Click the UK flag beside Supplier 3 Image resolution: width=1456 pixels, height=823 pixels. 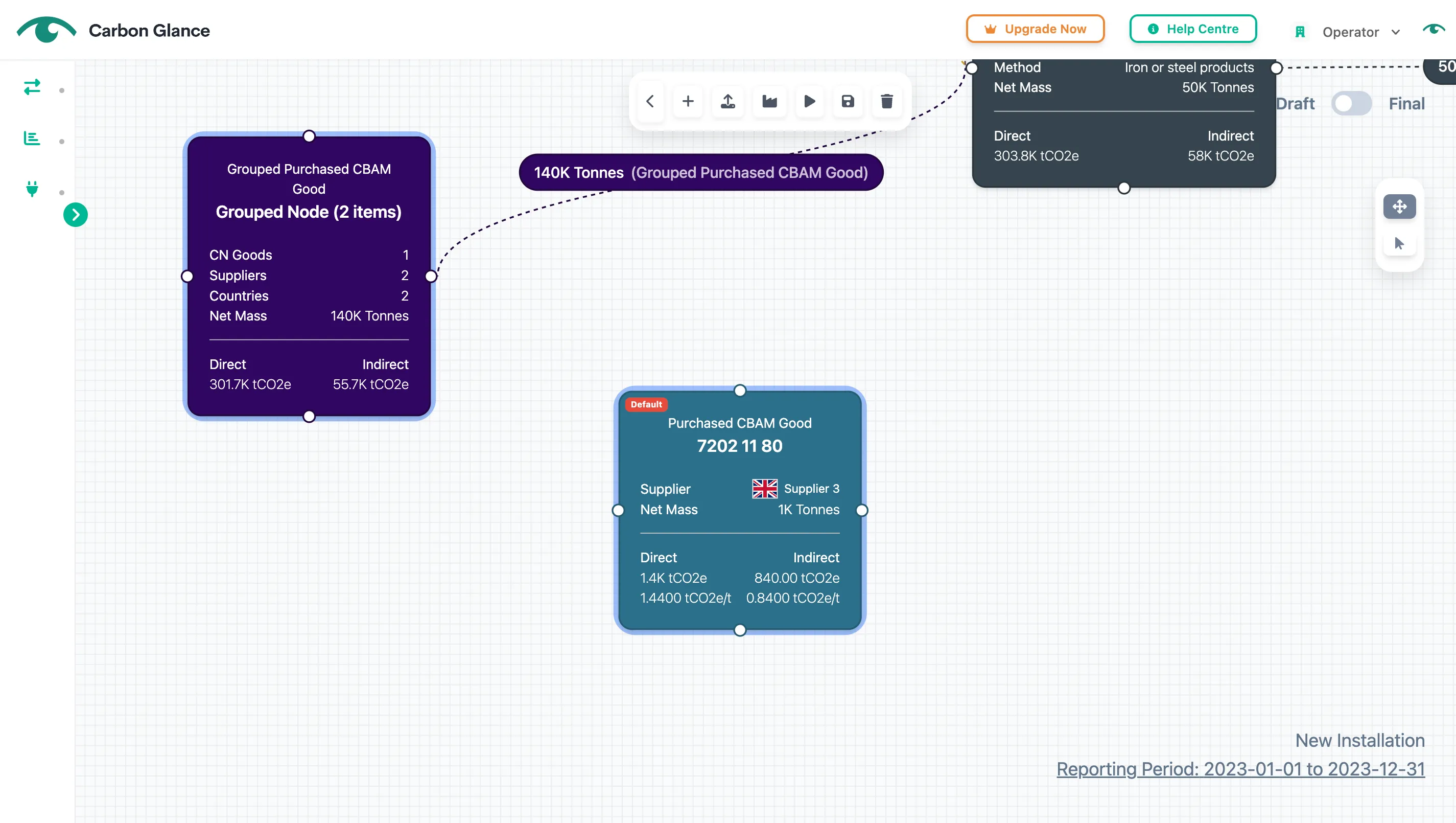click(x=765, y=489)
